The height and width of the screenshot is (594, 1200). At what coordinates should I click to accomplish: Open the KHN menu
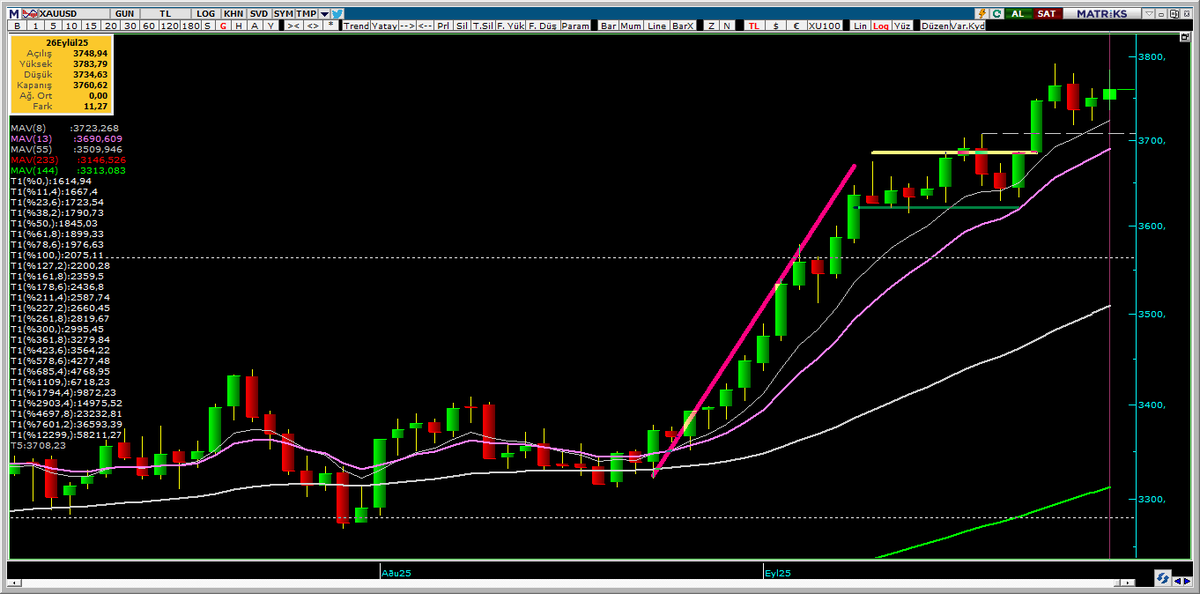click(232, 14)
